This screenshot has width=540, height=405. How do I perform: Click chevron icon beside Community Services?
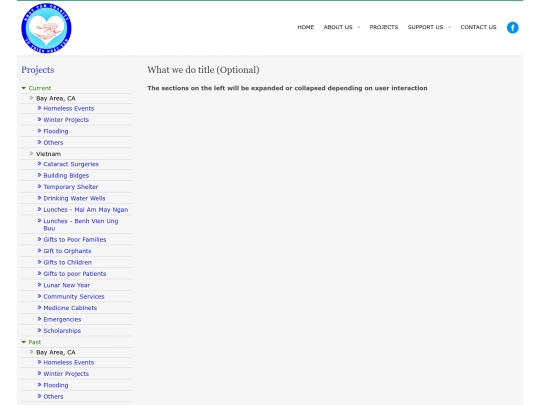[39, 296]
